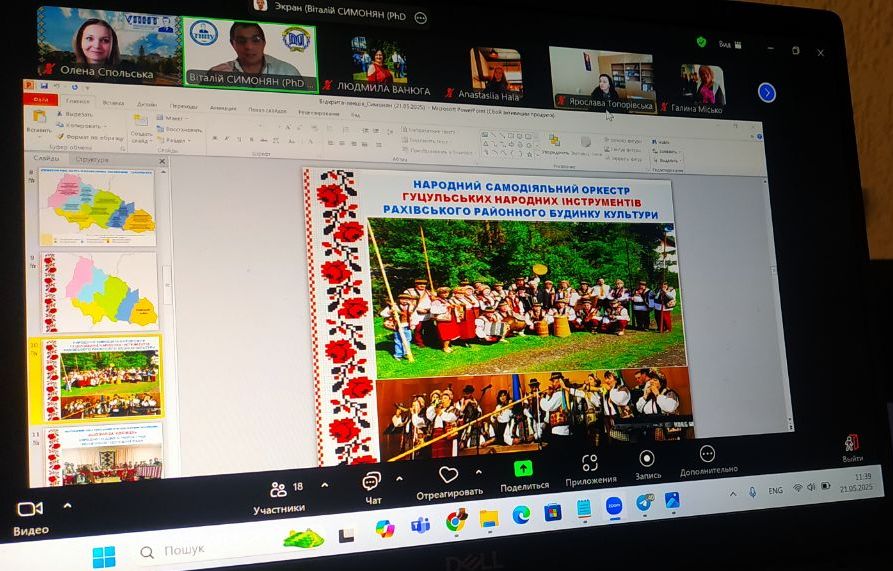Expand the arrow beside Участники

(325, 485)
